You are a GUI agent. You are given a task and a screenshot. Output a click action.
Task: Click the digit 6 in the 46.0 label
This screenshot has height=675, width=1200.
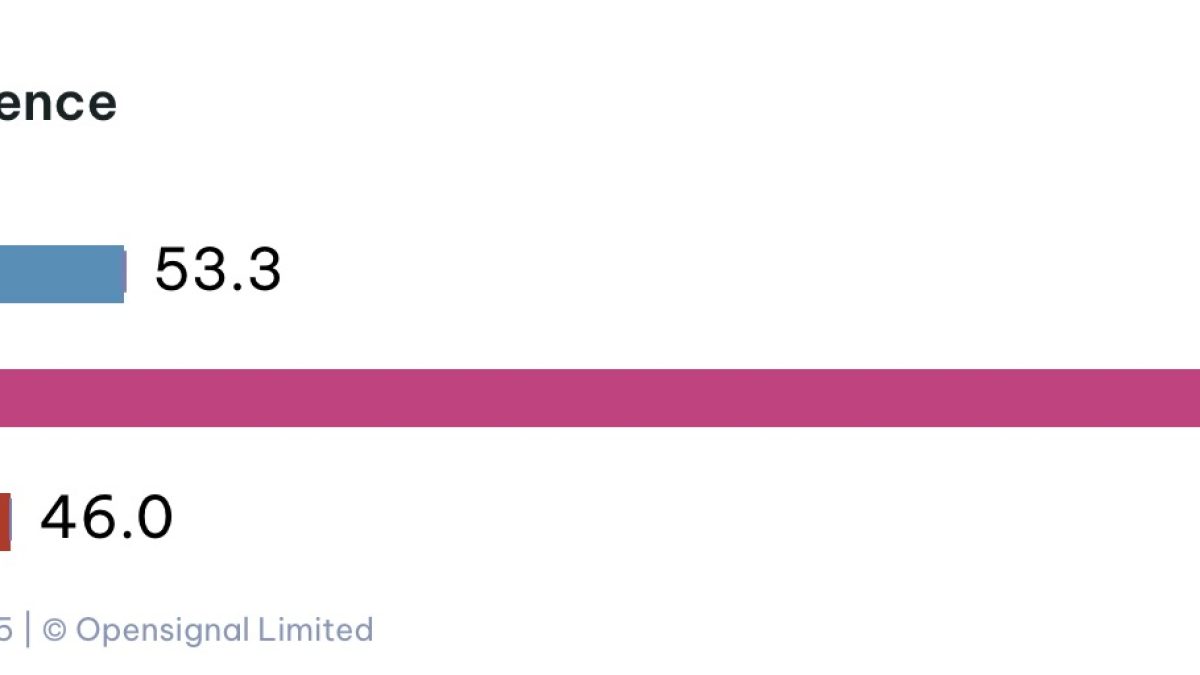coord(99,518)
